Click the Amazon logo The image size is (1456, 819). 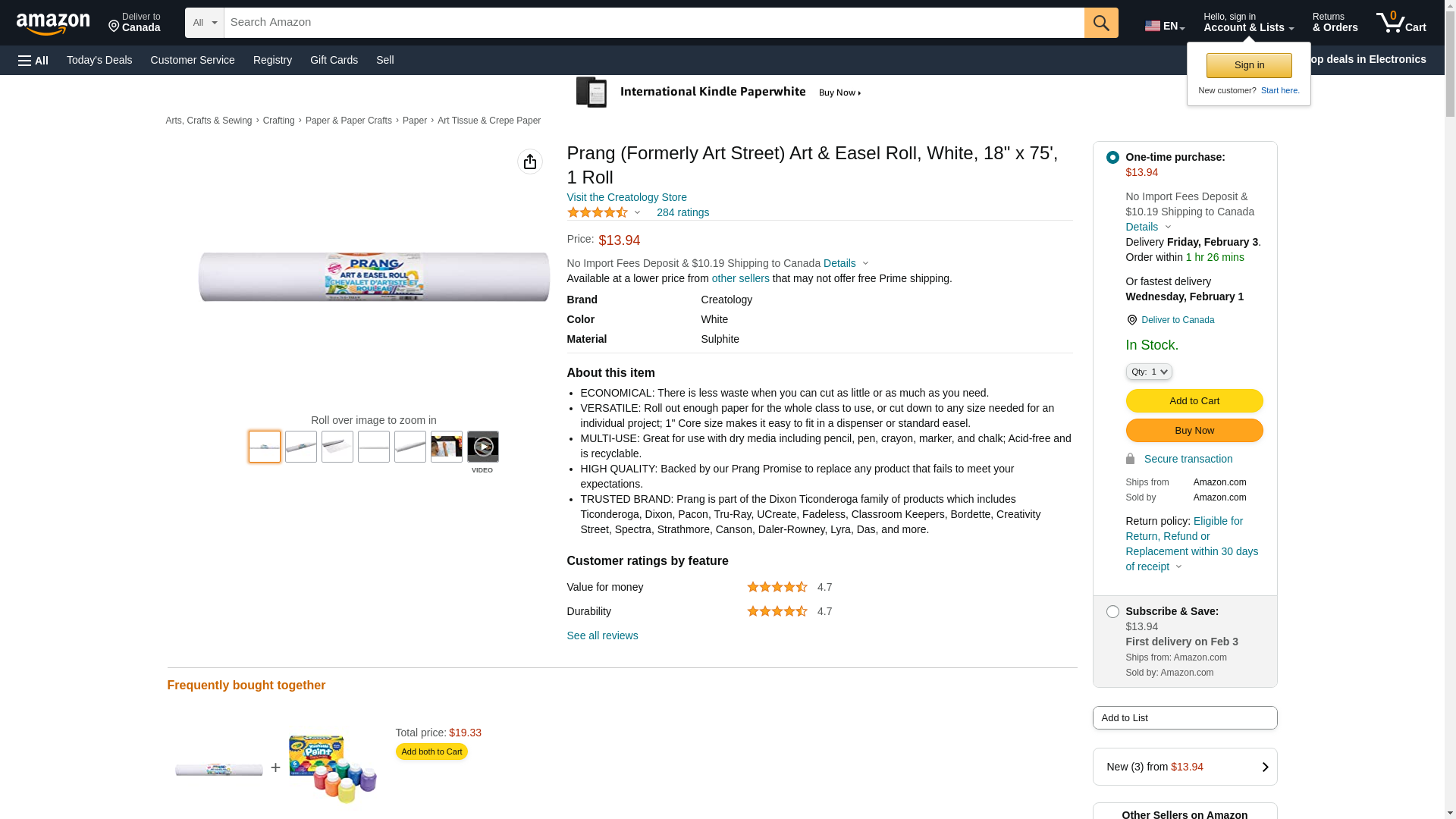(x=53, y=24)
